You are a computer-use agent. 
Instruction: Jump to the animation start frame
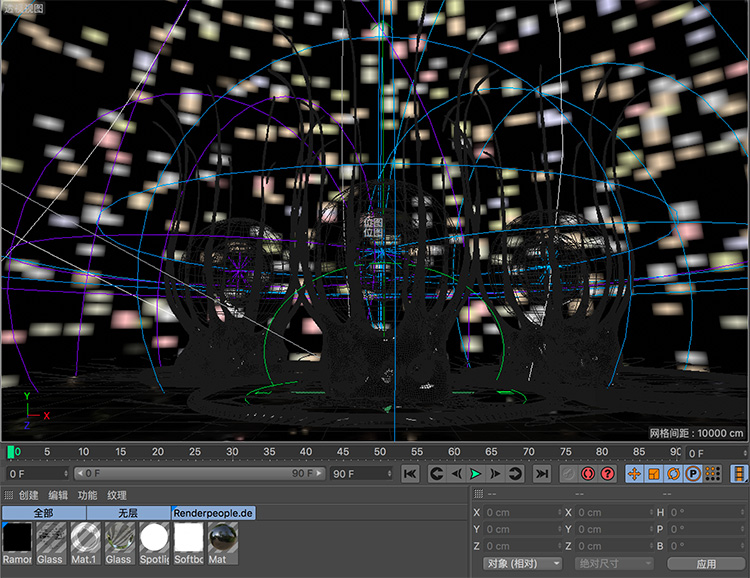(x=410, y=473)
